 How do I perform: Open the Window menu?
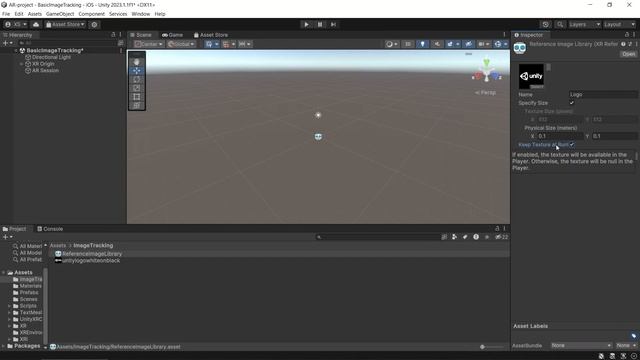tap(141, 14)
